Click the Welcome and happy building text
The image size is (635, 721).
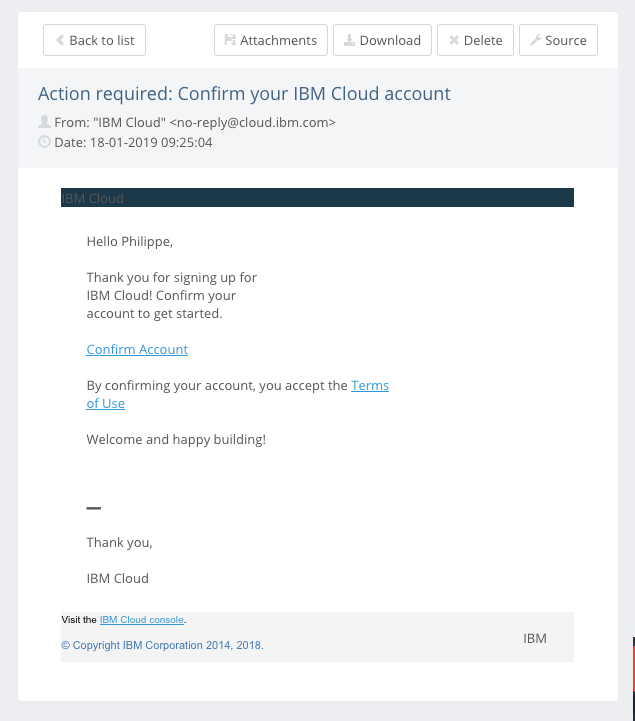(176, 439)
